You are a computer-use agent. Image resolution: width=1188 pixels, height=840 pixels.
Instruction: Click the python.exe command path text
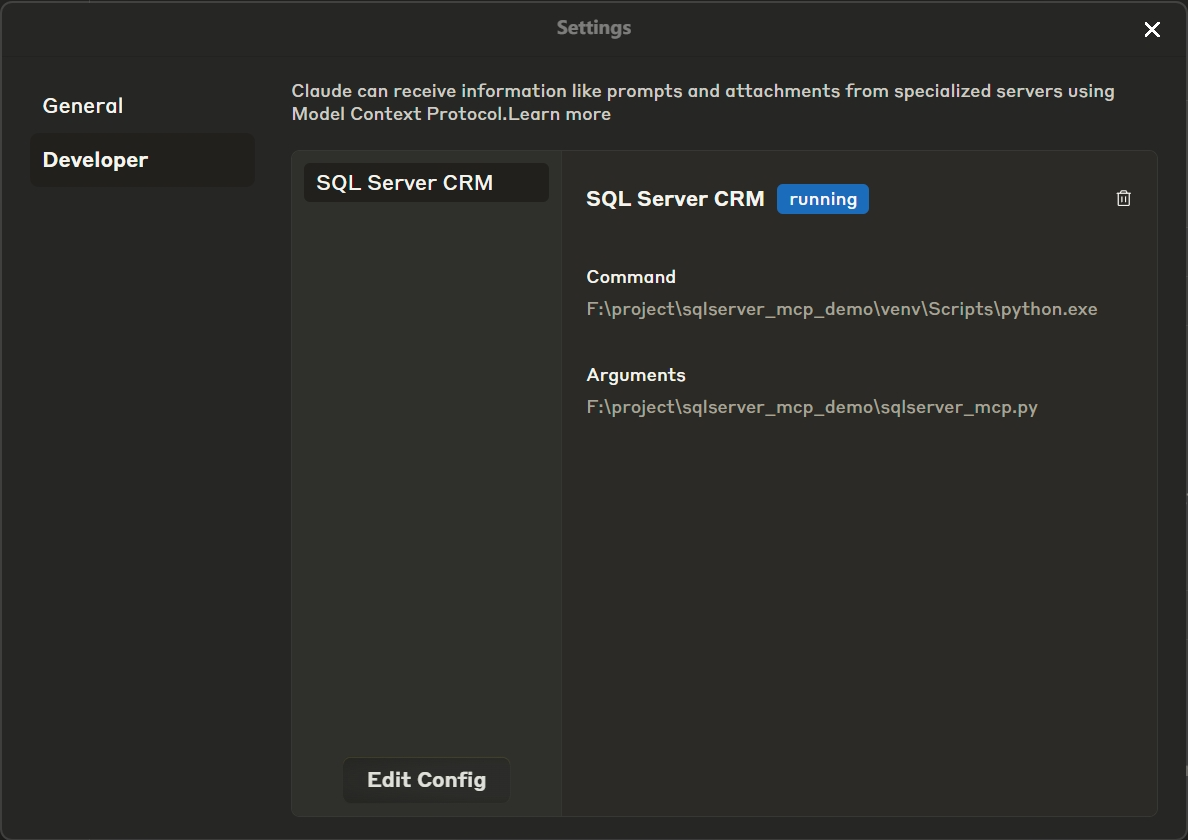click(x=841, y=309)
